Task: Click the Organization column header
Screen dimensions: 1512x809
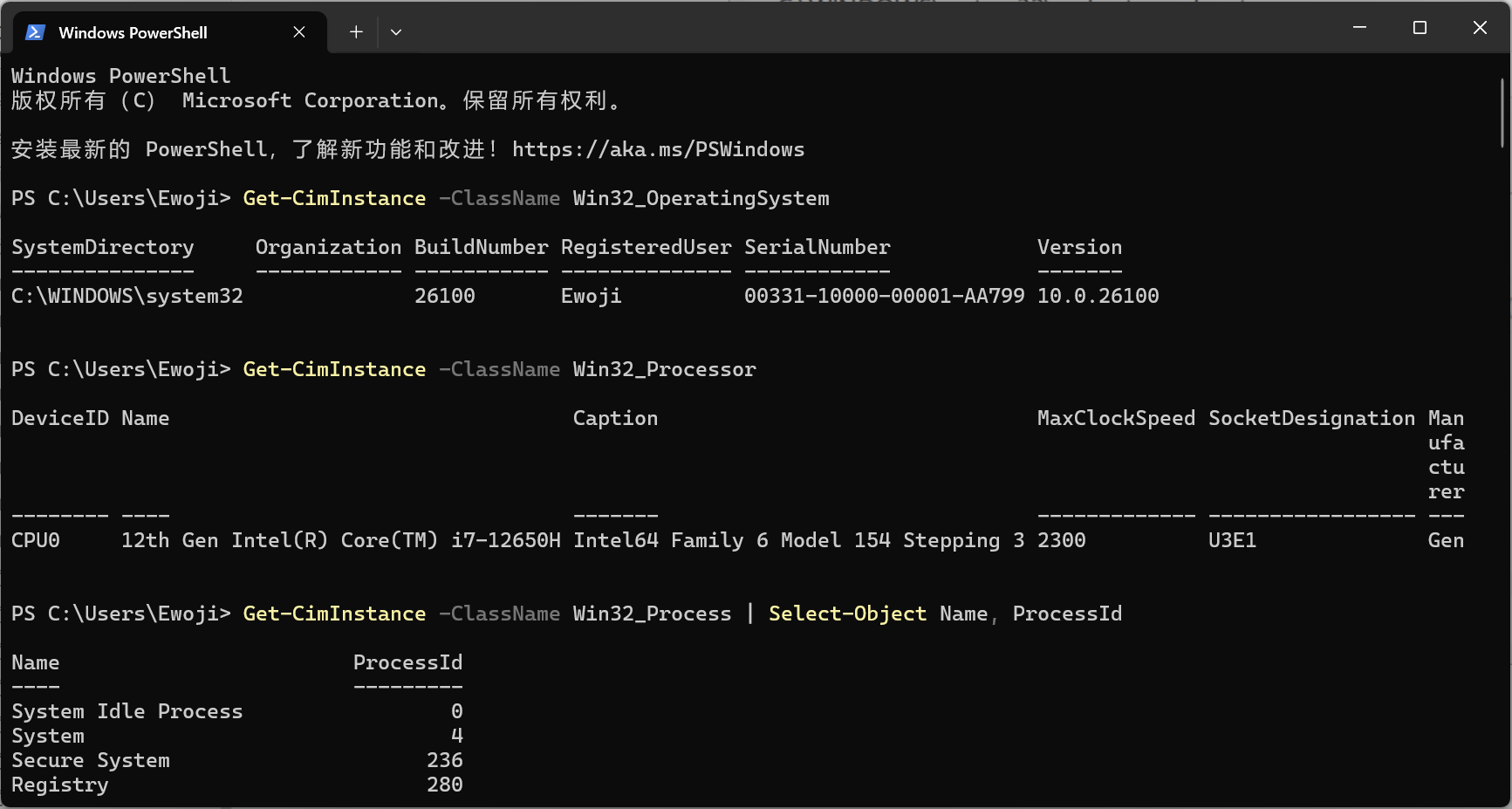Action: [328, 247]
